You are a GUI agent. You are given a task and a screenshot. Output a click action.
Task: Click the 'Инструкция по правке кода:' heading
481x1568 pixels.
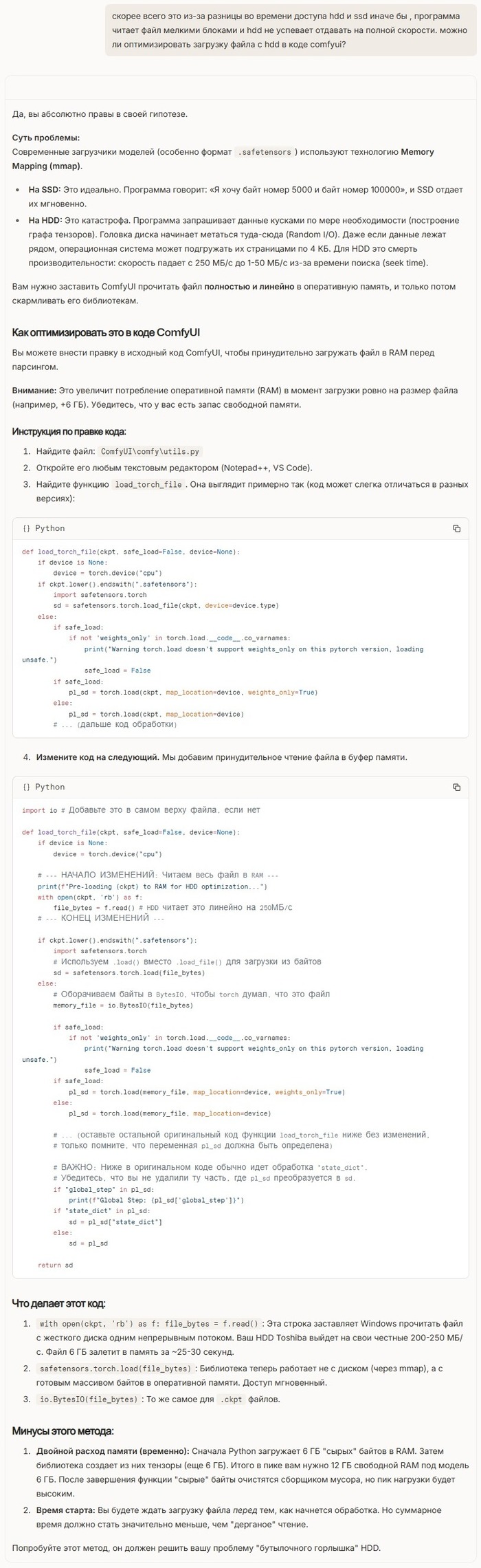click(69, 431)
